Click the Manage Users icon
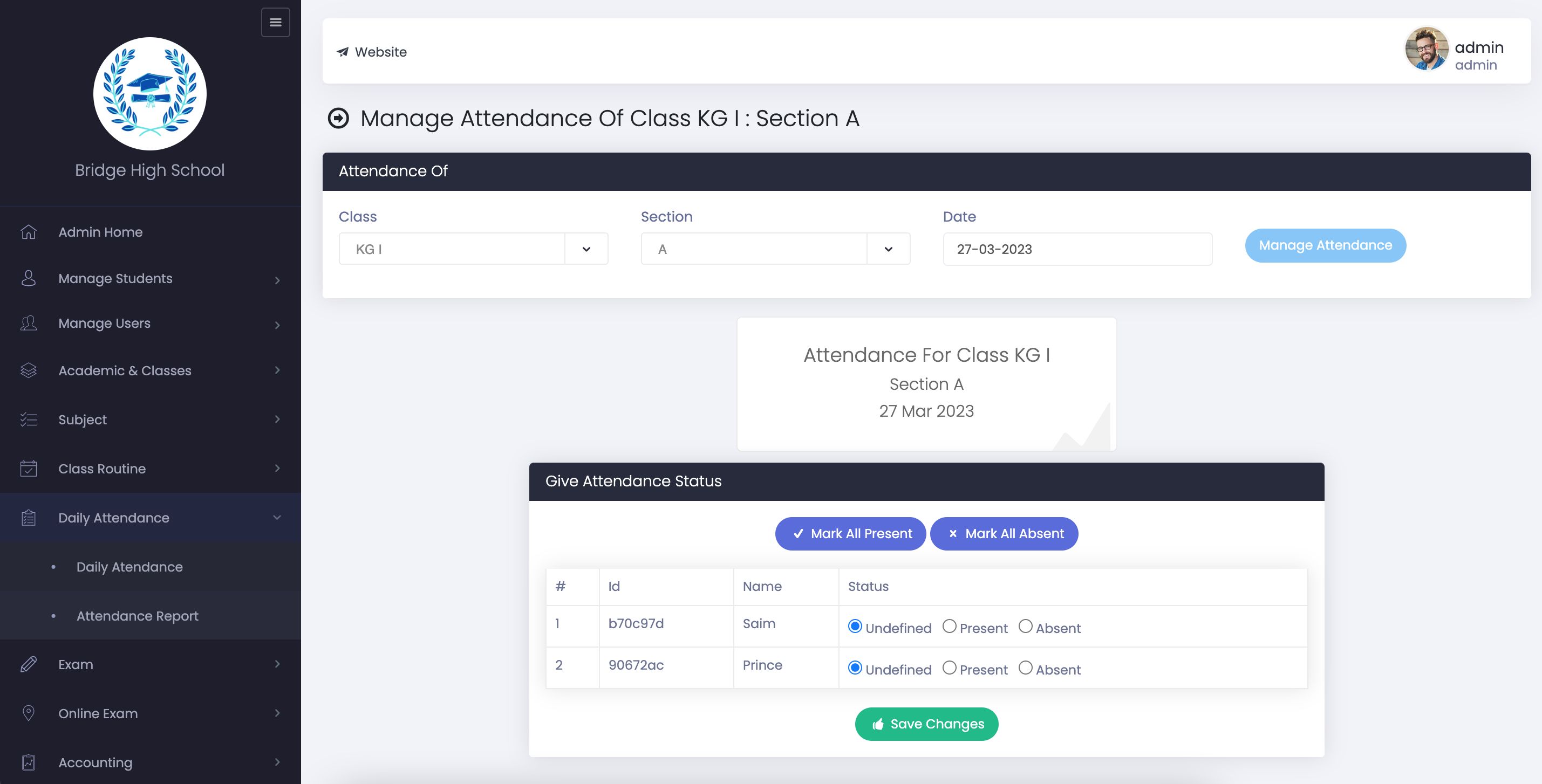The width and height of the screenshot is (1542, 784). pyautogui.click(x=29, y=324)
